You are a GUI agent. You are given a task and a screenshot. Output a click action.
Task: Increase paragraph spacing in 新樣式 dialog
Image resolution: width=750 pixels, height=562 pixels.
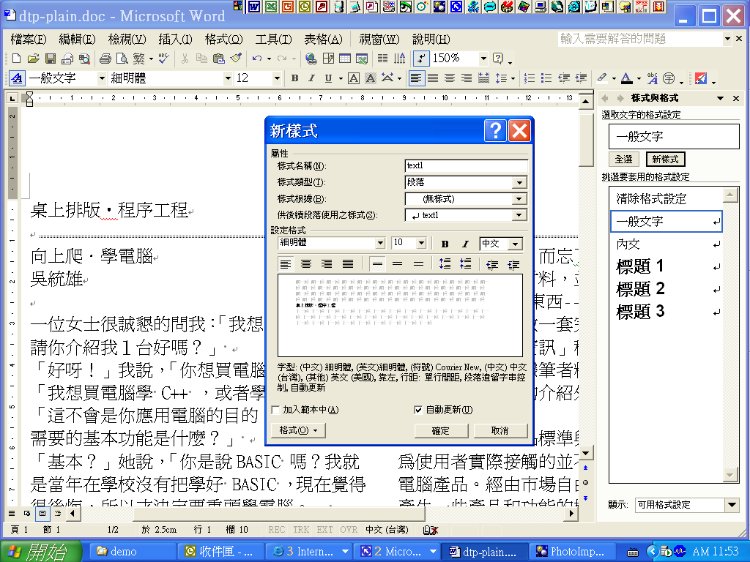click(445, 264)
